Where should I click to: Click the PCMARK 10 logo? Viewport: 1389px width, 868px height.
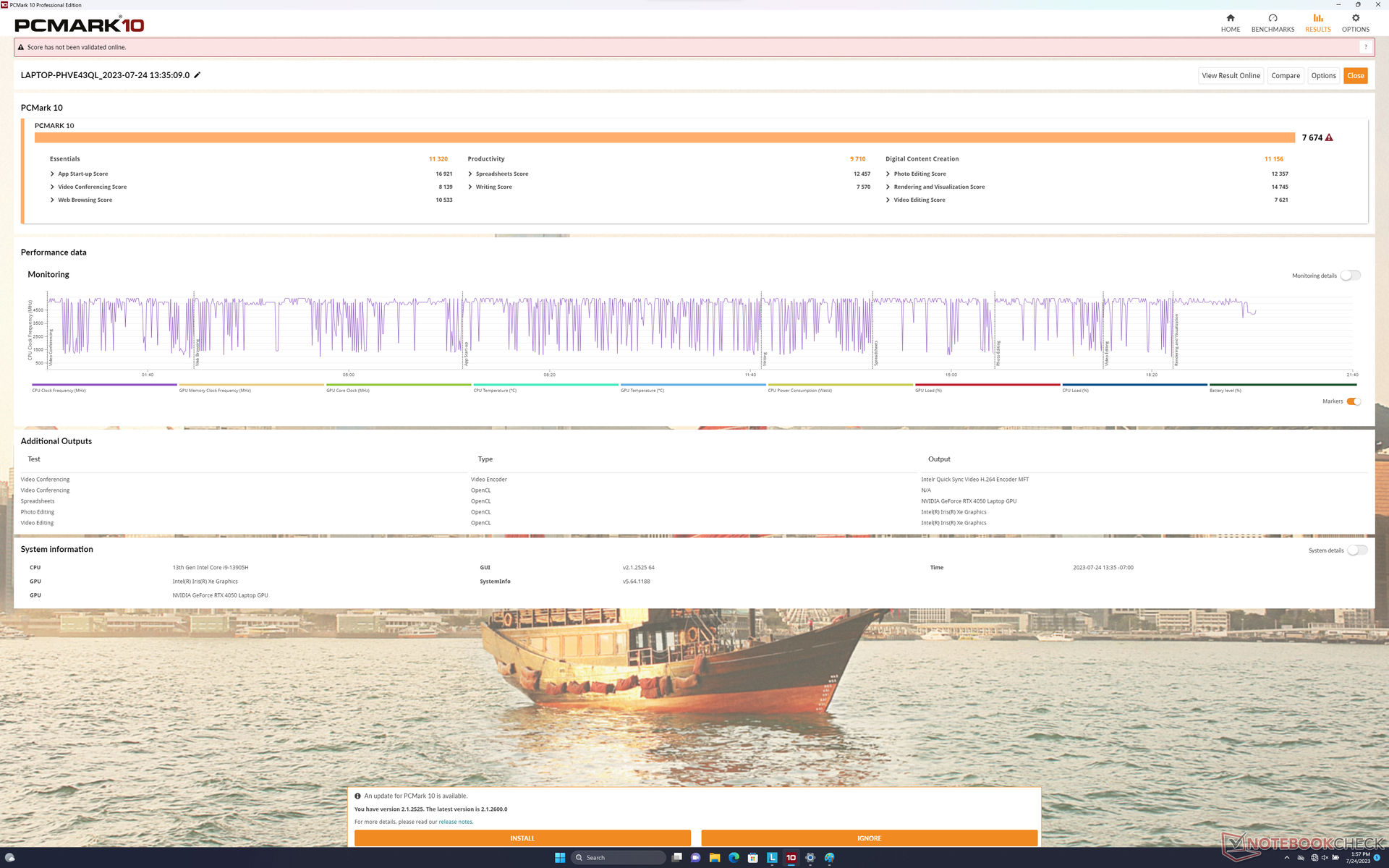click(80, 25)
